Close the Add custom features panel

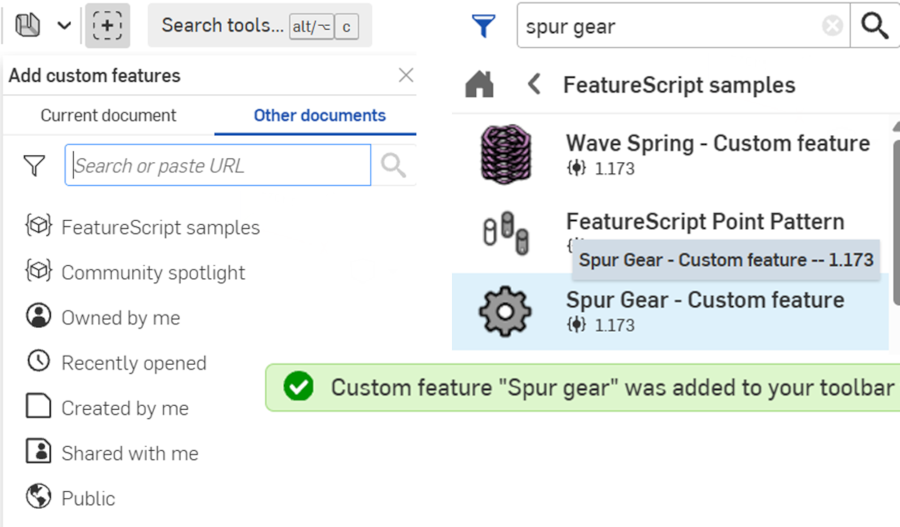pyautogui.click(x=405, y=75)
